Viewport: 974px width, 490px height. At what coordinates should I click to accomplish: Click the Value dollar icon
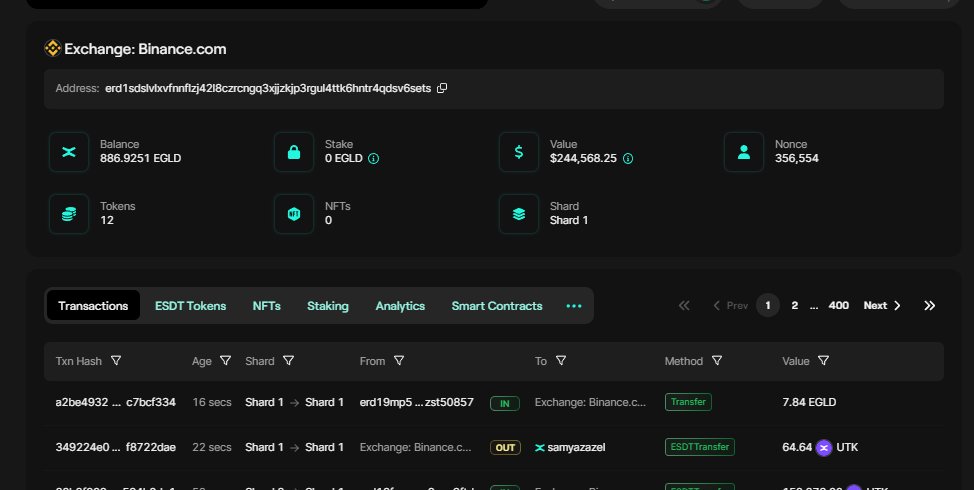pos(519,152)
